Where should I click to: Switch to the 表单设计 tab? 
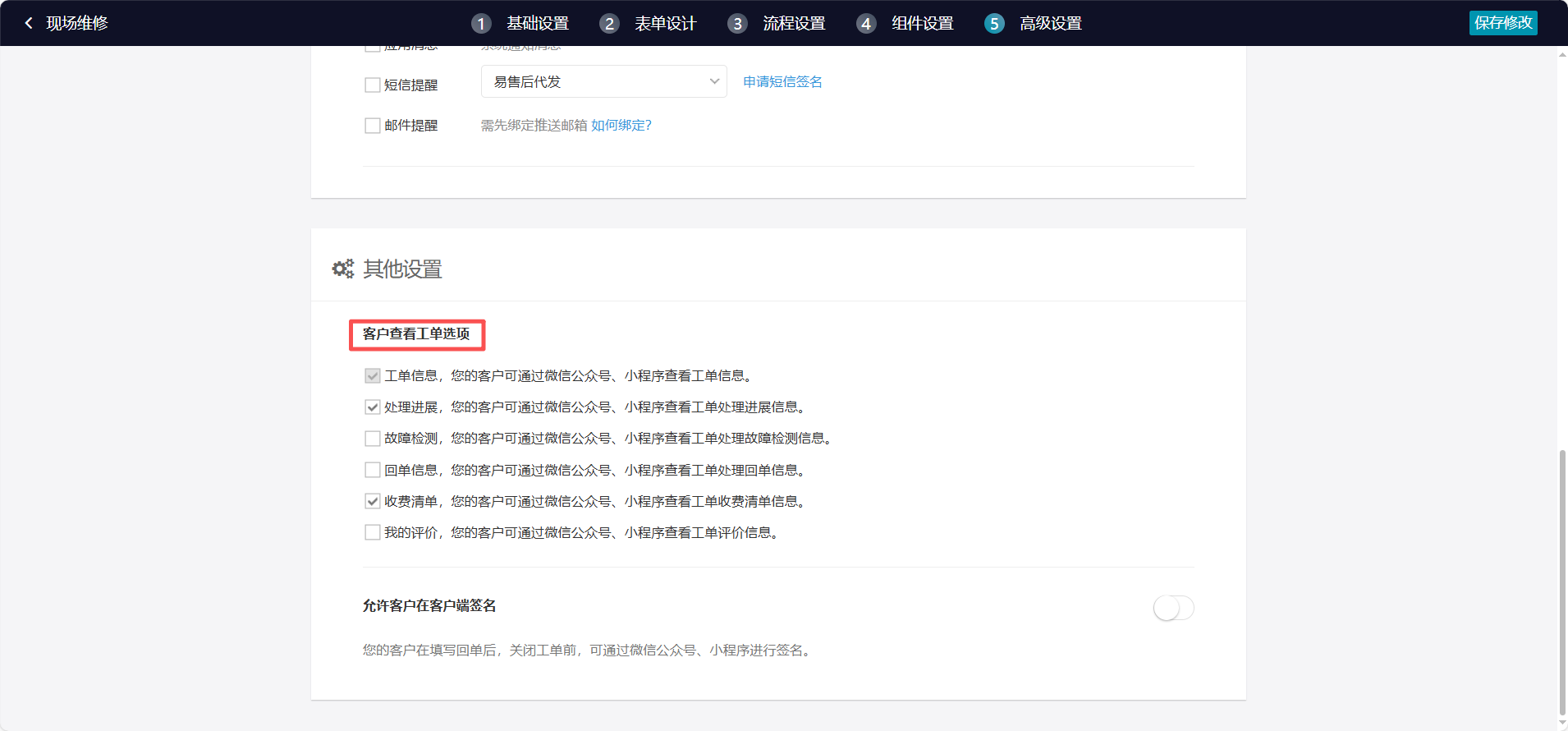pos(665,24)
